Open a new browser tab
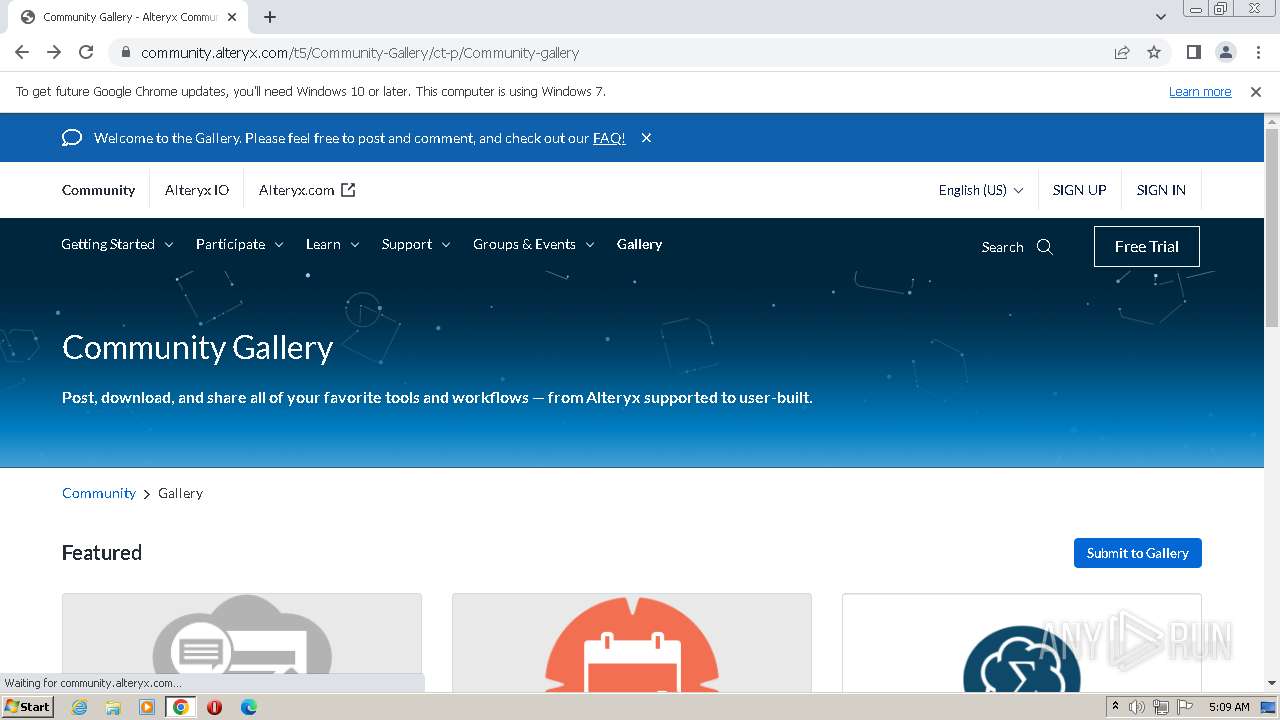Screen dimensions: 1280x720 pyautogui.click(x=270, y=17)
